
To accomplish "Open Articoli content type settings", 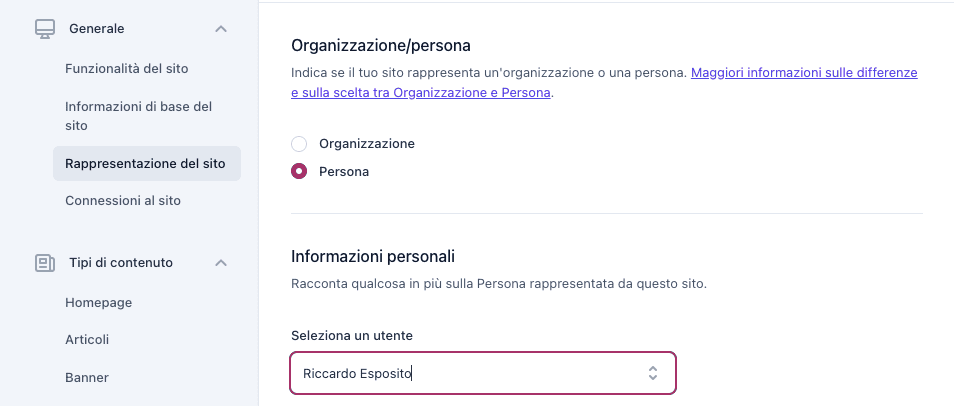I will click(x=87, y=340).
